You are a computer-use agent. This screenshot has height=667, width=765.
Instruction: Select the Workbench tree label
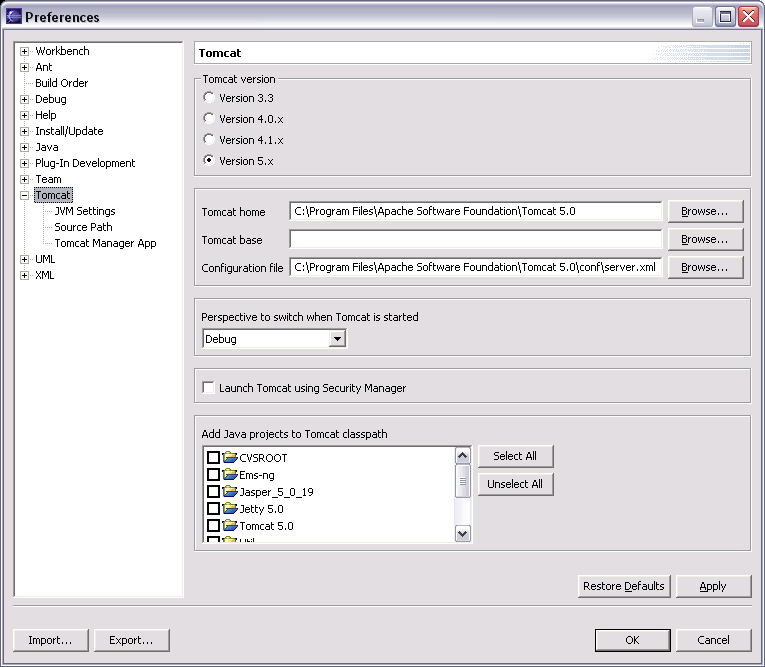[62, 51]
